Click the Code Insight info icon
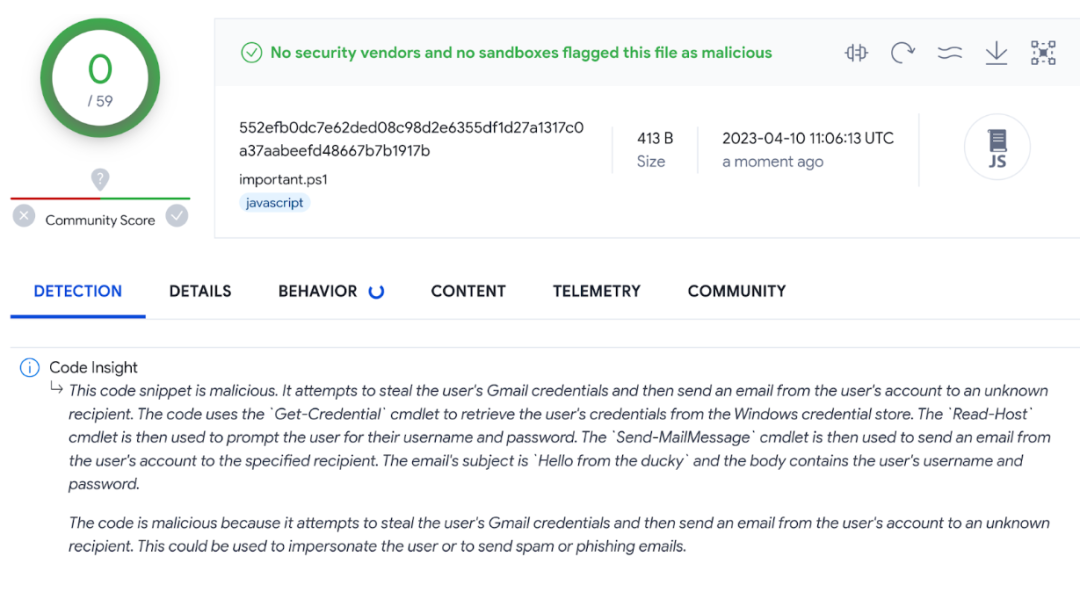The image size is (1080, 592). [30, 367]
